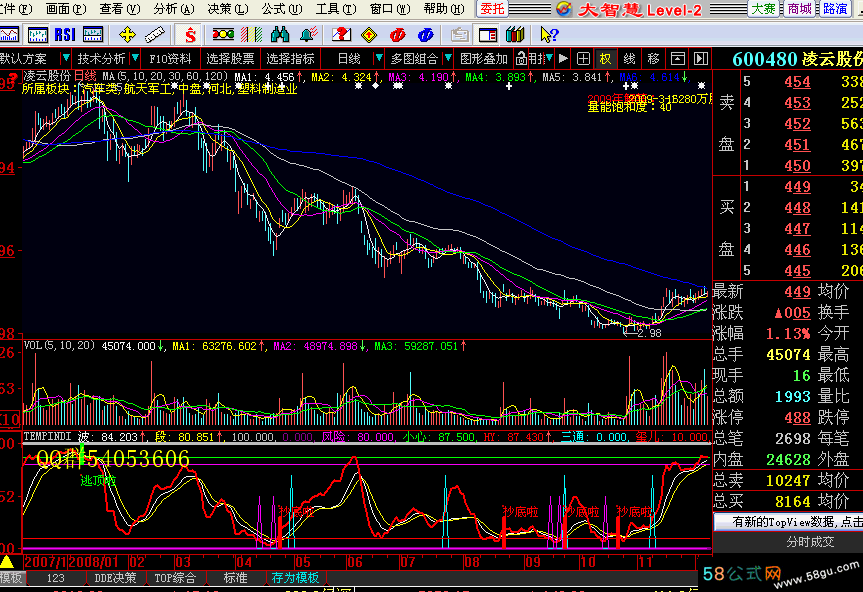Screen dimensions: 863x592
Task: Click the 600480 stock code title
Action: click(x=765, y=59)
